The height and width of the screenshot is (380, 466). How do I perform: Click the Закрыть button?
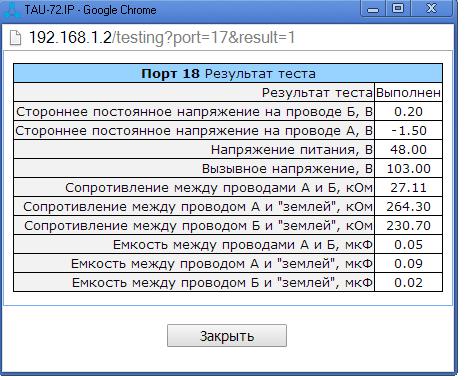pos(227,336)
